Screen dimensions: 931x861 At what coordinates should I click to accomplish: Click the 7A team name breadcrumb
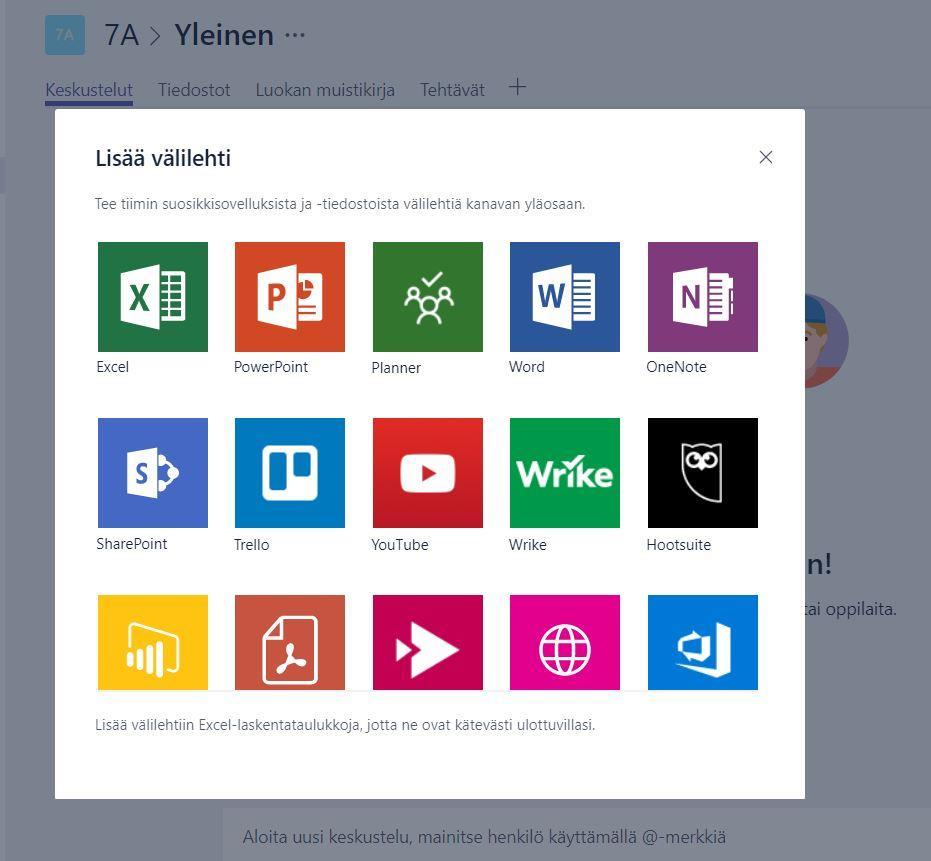[122, 35]
